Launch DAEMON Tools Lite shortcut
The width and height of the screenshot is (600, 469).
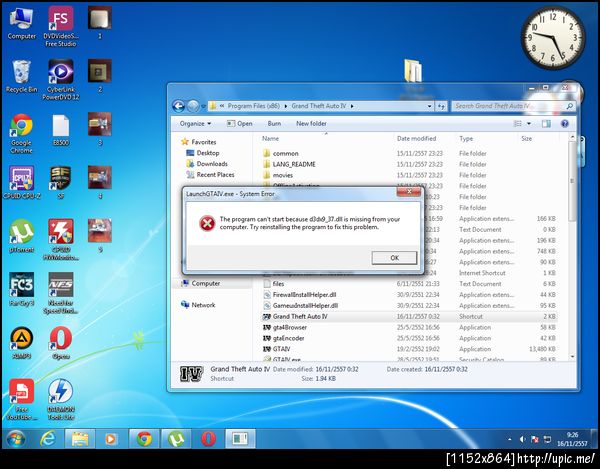click(60, 399)
